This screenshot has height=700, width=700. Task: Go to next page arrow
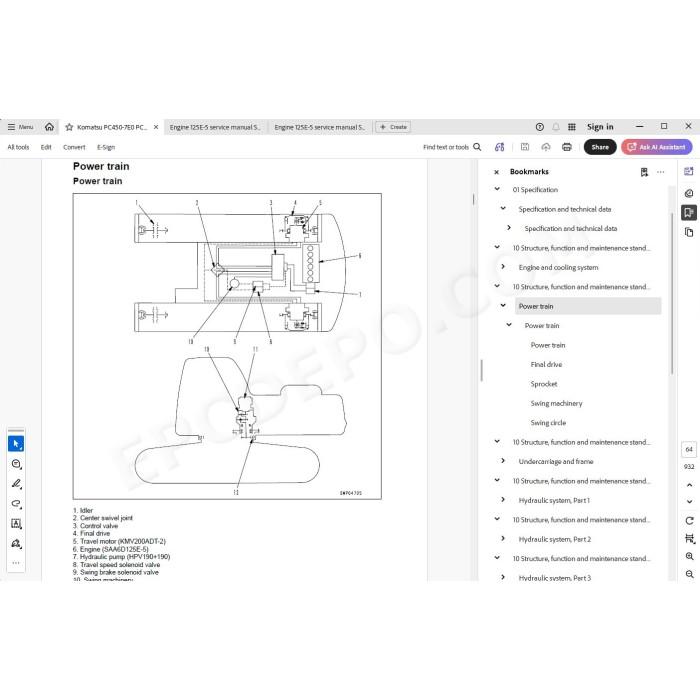(x=689, y=502)
